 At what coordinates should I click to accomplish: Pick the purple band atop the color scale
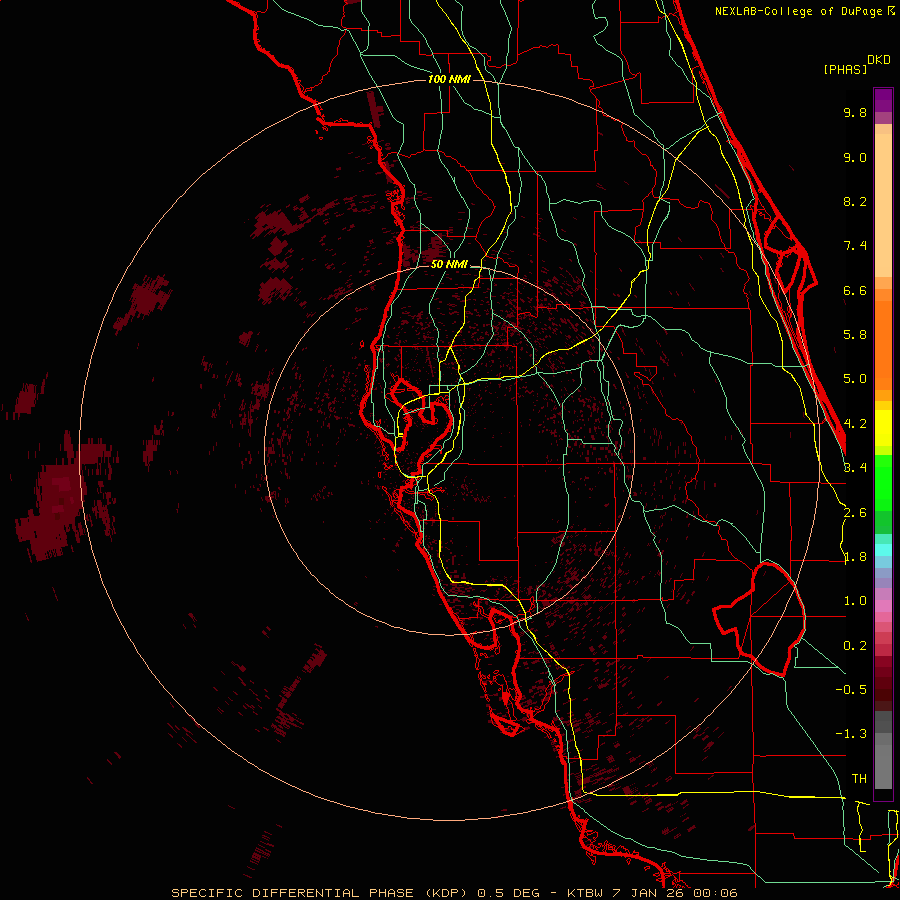point(883,100)
